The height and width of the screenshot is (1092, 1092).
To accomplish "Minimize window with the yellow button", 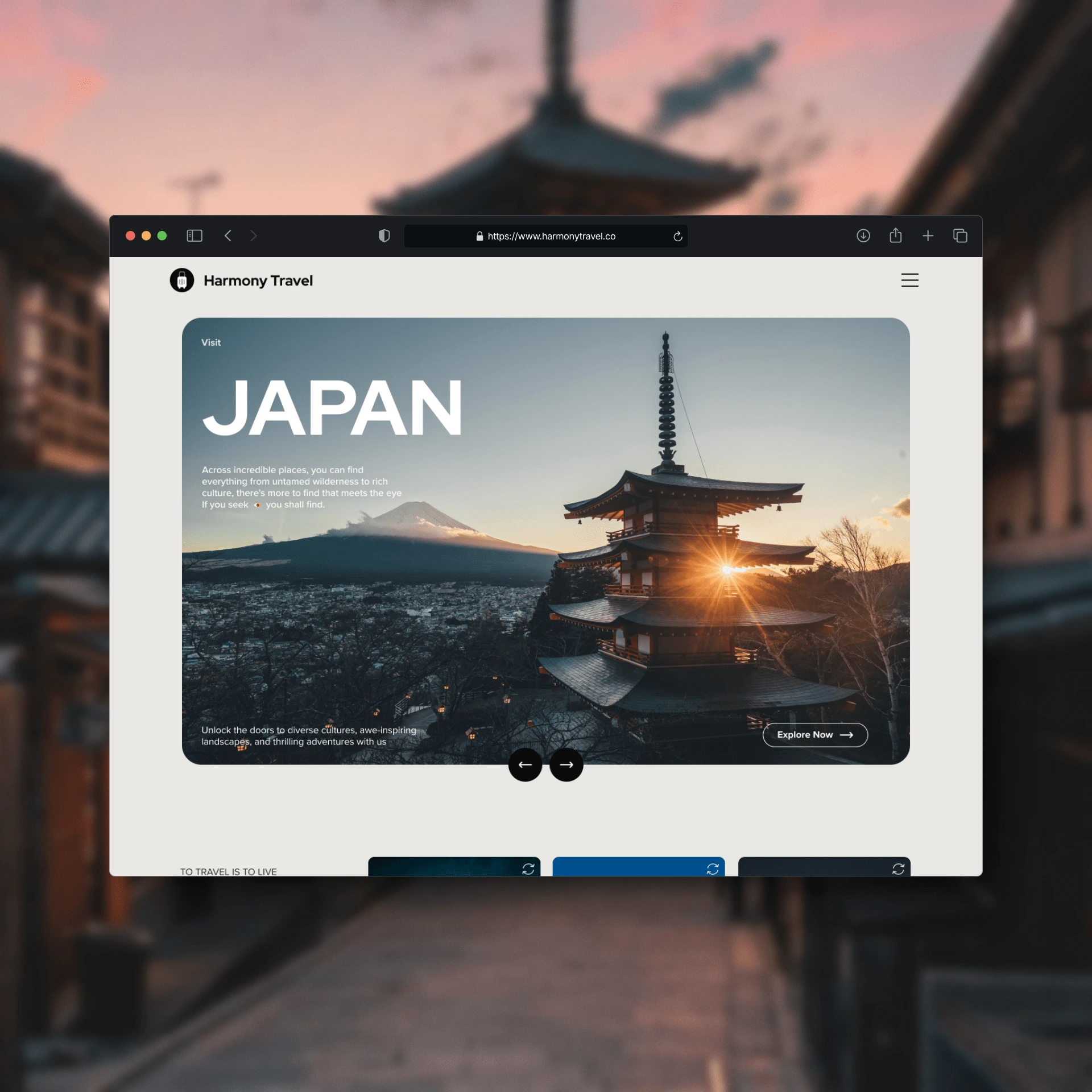I will coord(146,235).
